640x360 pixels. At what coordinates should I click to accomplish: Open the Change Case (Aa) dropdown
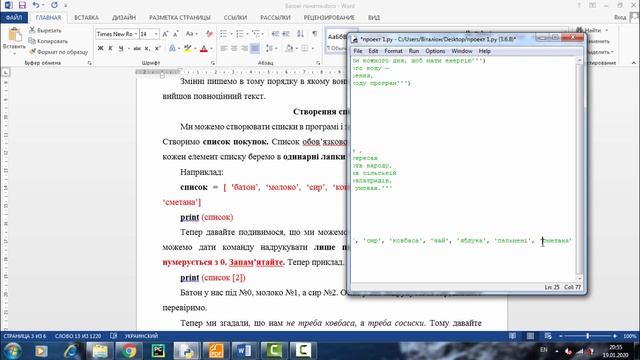191,34
